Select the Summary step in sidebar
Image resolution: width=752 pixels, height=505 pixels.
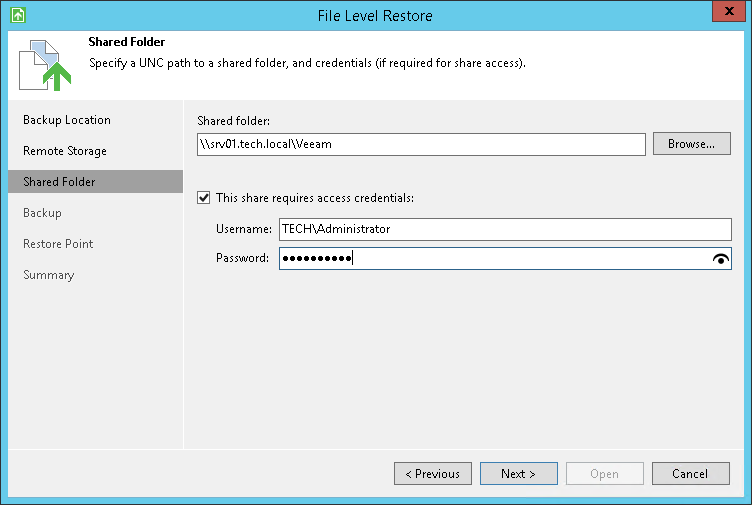click(x=49, y=275)
